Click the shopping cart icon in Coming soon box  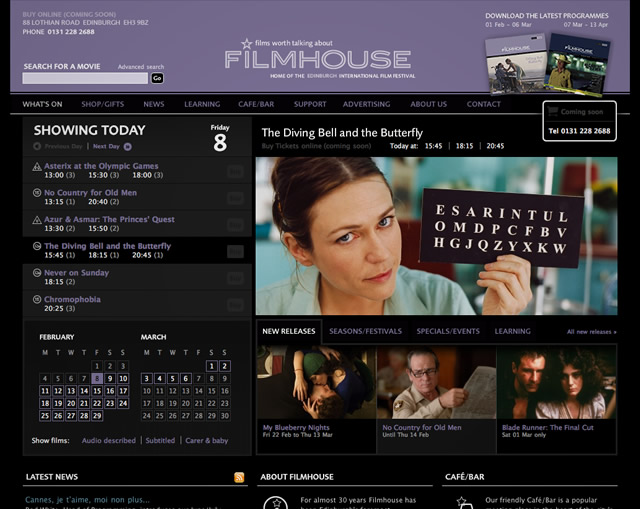click(553, 111)
